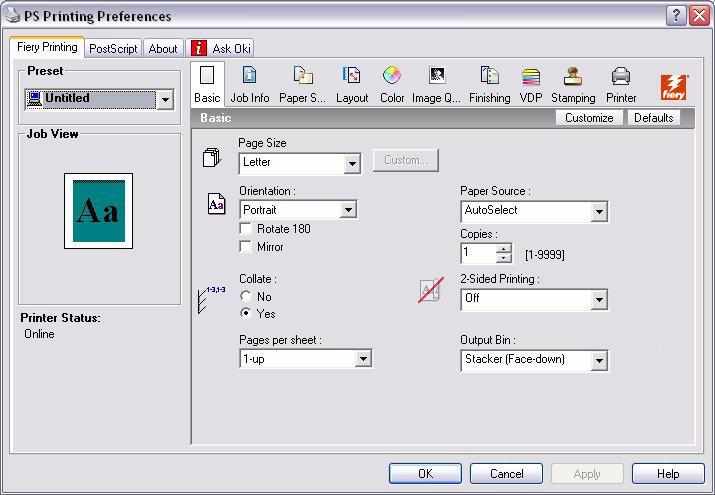Confirm with the OK button

pyautogui.click(x=425, y=474)
